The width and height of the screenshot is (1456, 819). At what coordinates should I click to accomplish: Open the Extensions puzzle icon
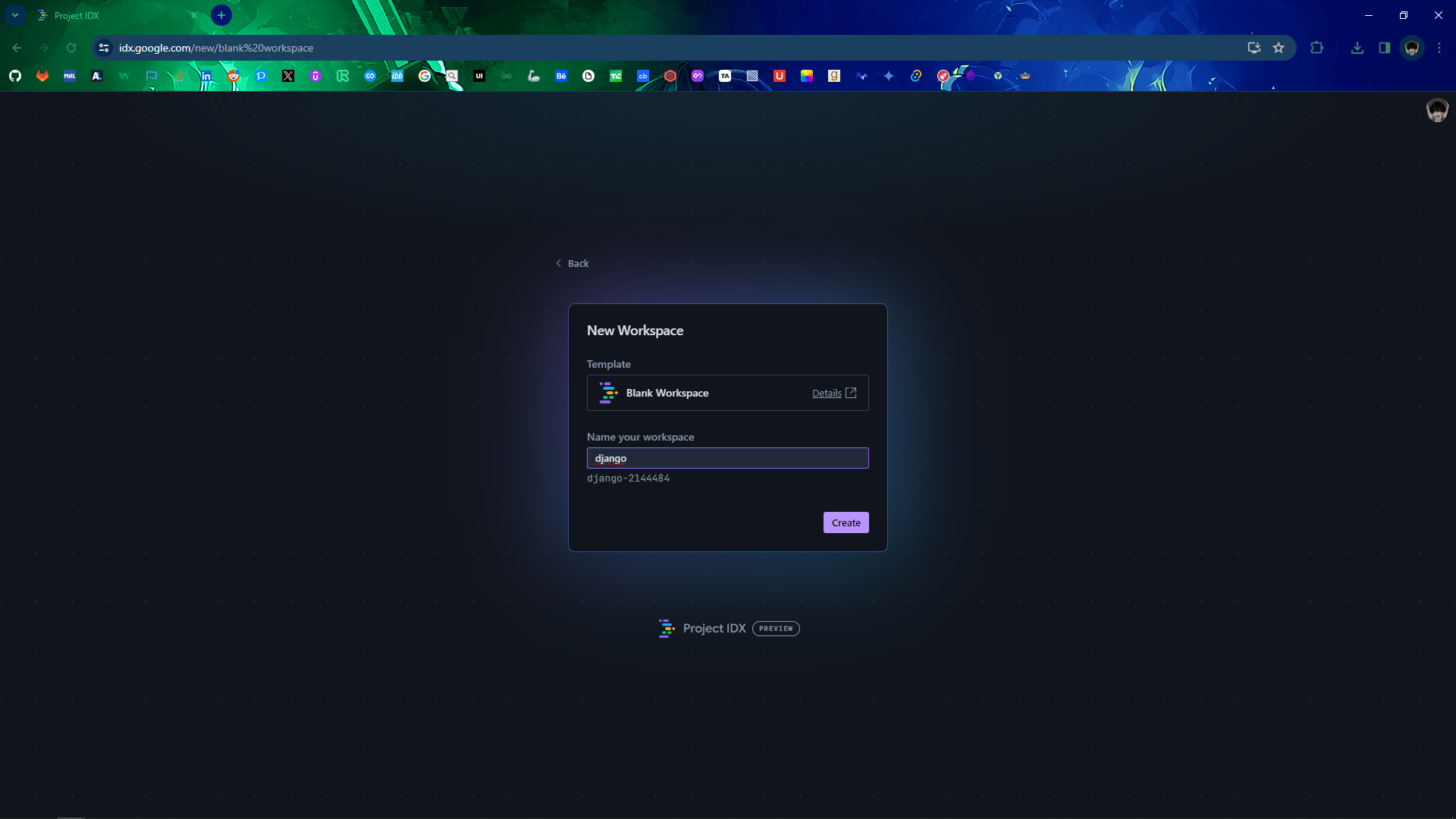tap(1316, 48)
